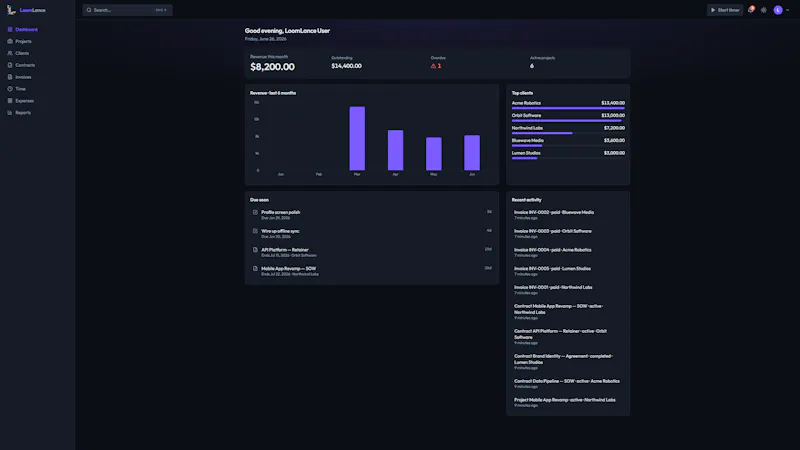
Task: Click the Mobile App Revamp — SOW document icon
Action: coord(255,268)
